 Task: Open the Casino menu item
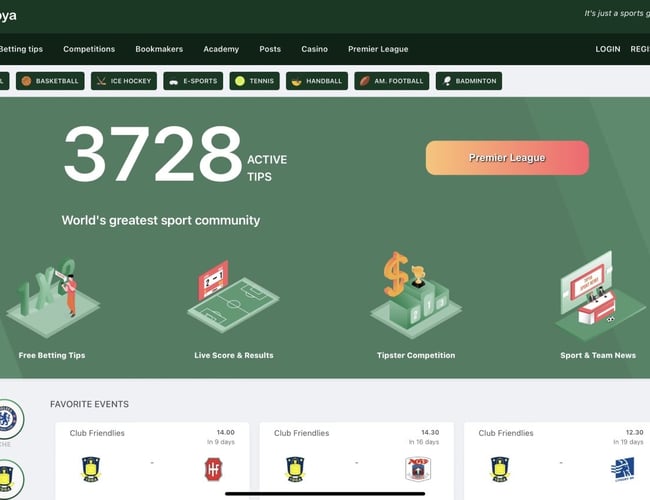[x=315, y=49]
